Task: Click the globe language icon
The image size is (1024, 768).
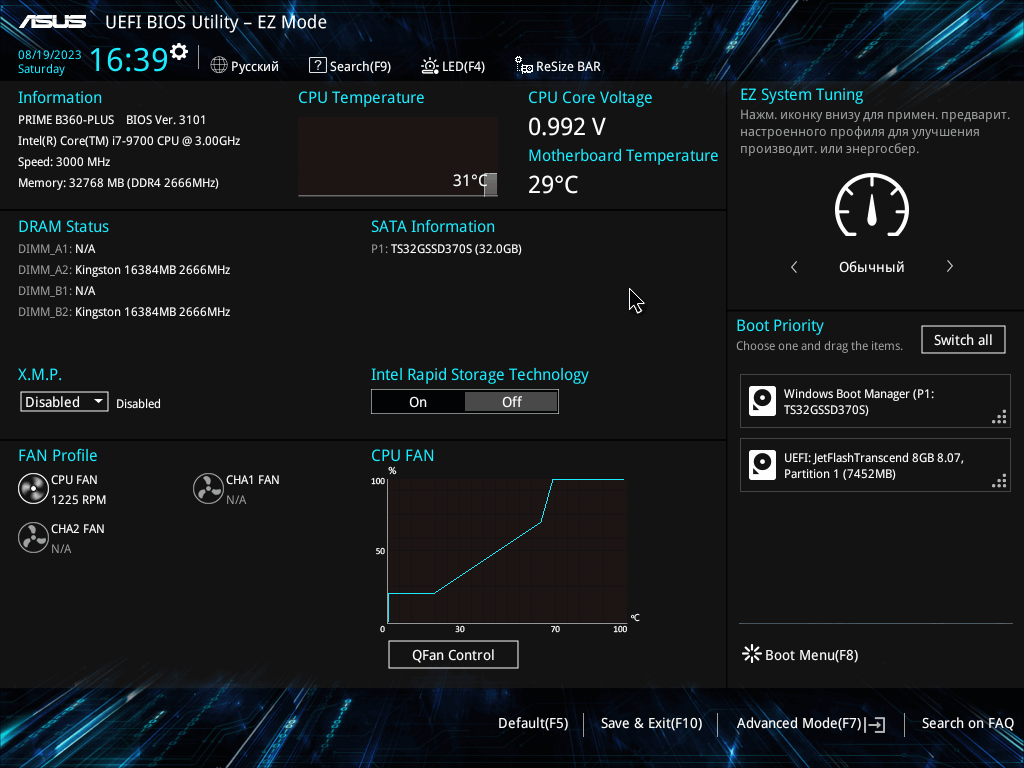Action: [x=219, y=65]
